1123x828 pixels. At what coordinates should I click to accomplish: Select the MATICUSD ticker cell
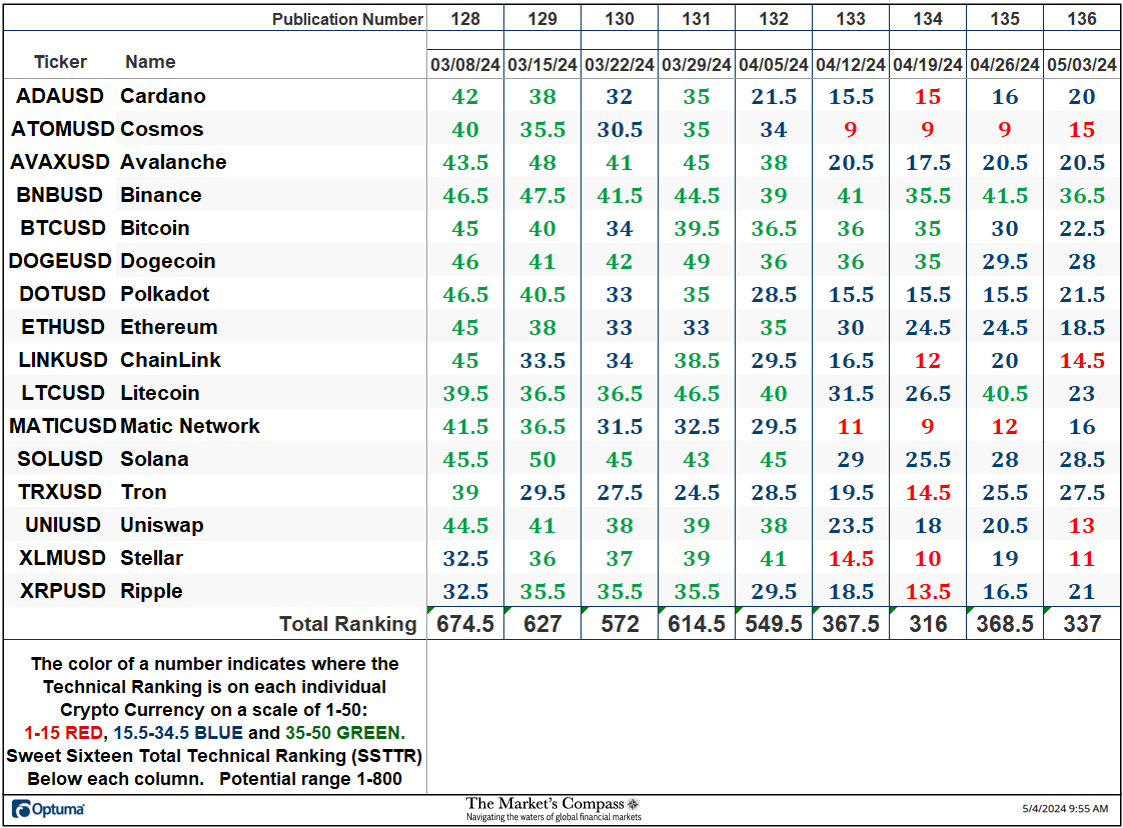(x=63, y=425)
